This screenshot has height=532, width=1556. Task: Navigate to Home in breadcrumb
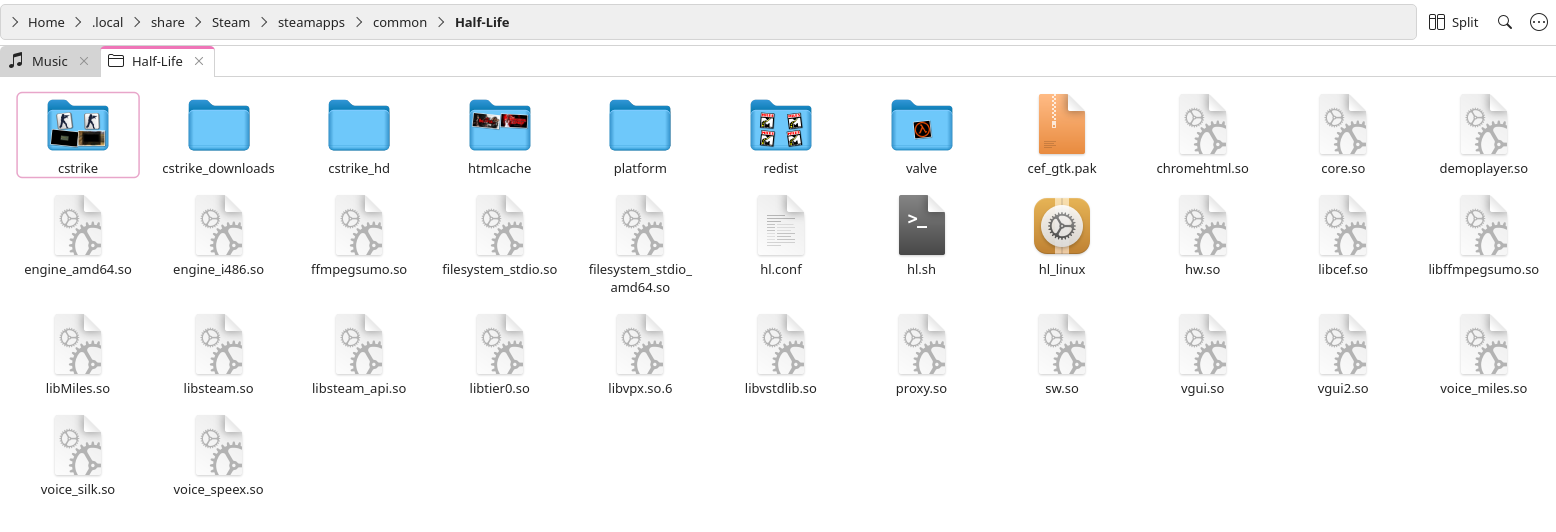click(x=46, y=22)
